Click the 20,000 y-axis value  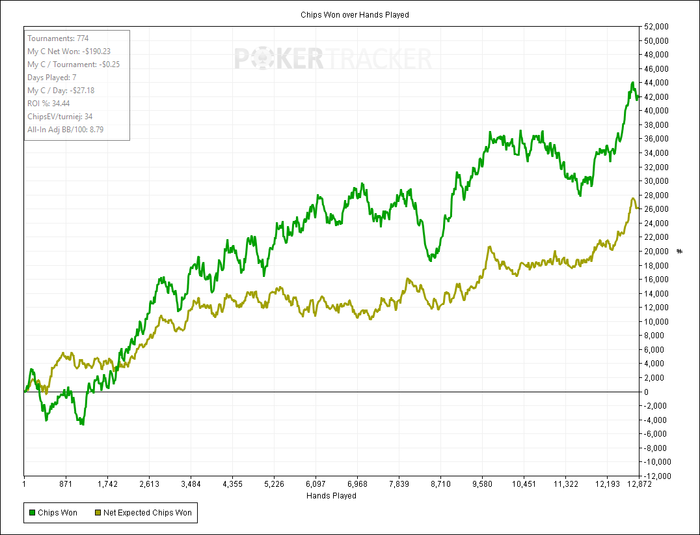(656, 251)
